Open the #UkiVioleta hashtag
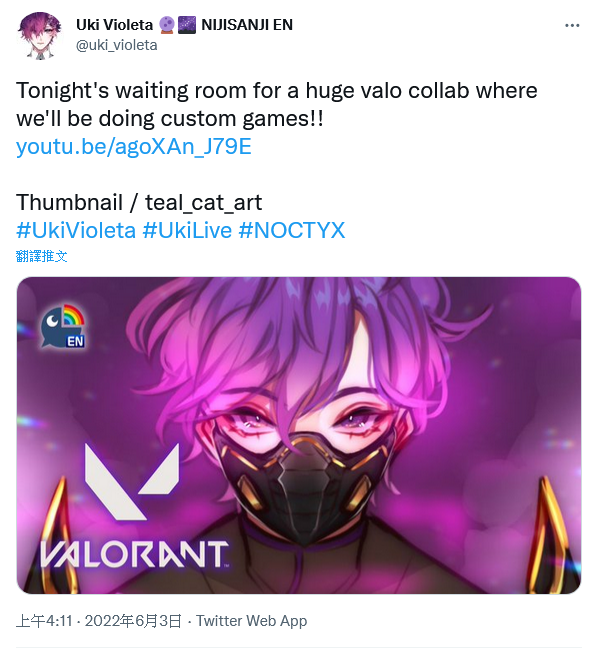 point(76,230)
